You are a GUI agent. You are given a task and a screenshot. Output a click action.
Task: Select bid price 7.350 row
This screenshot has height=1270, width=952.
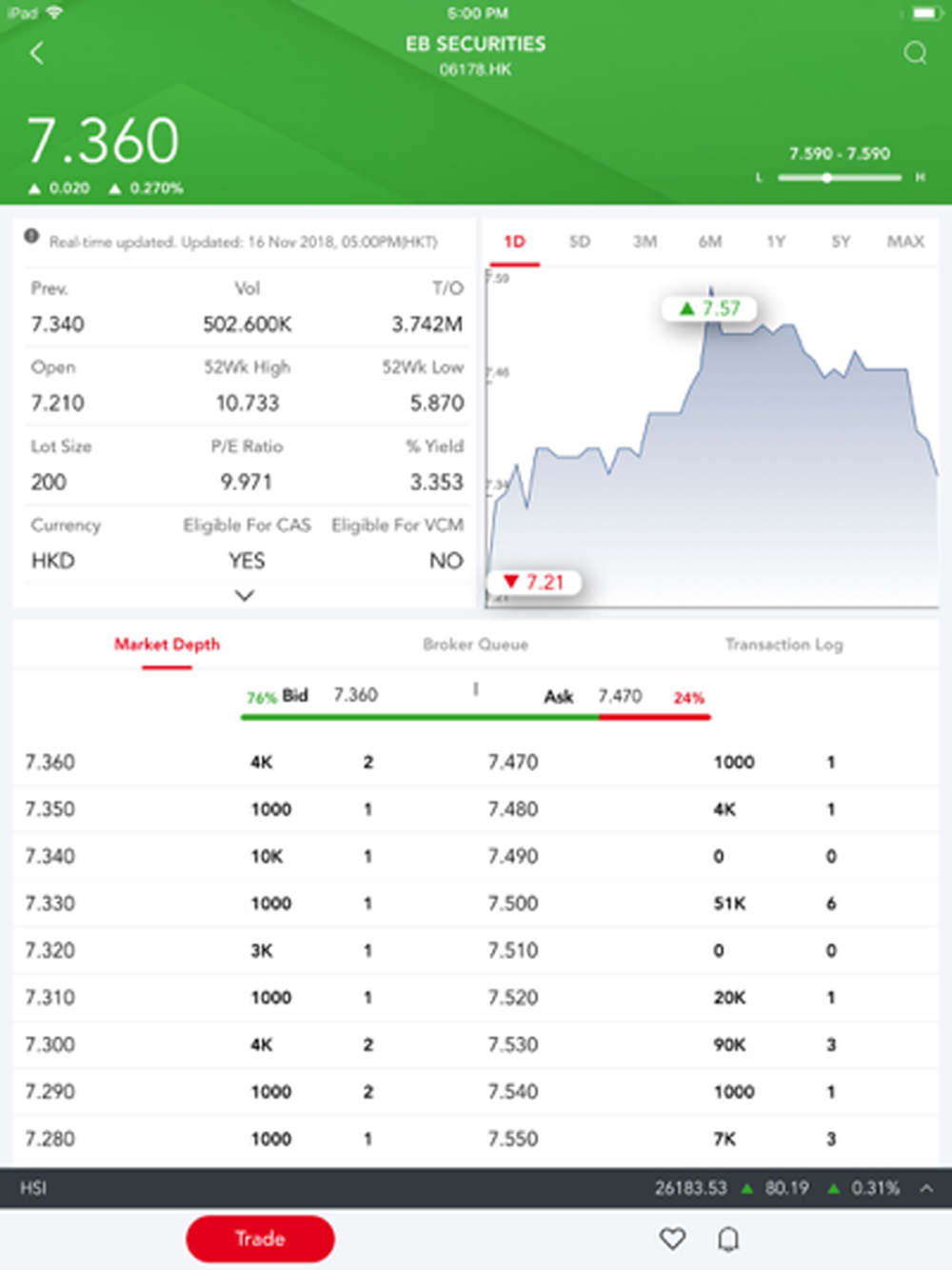tap(243, 809)
